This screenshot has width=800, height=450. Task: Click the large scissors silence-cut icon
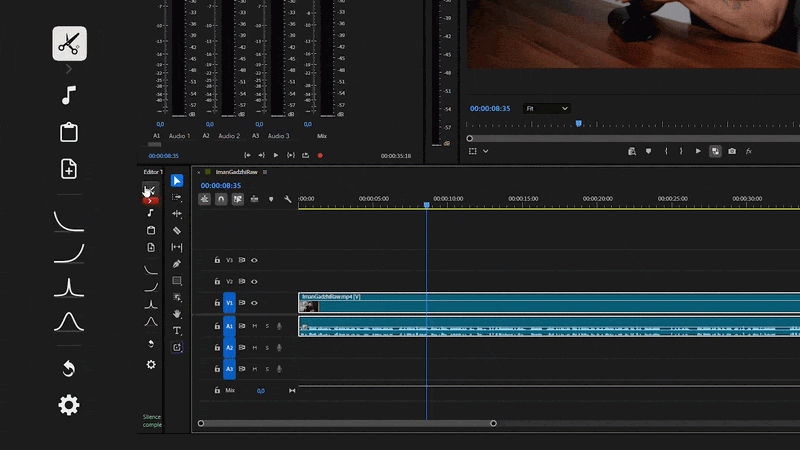[69, 44]
